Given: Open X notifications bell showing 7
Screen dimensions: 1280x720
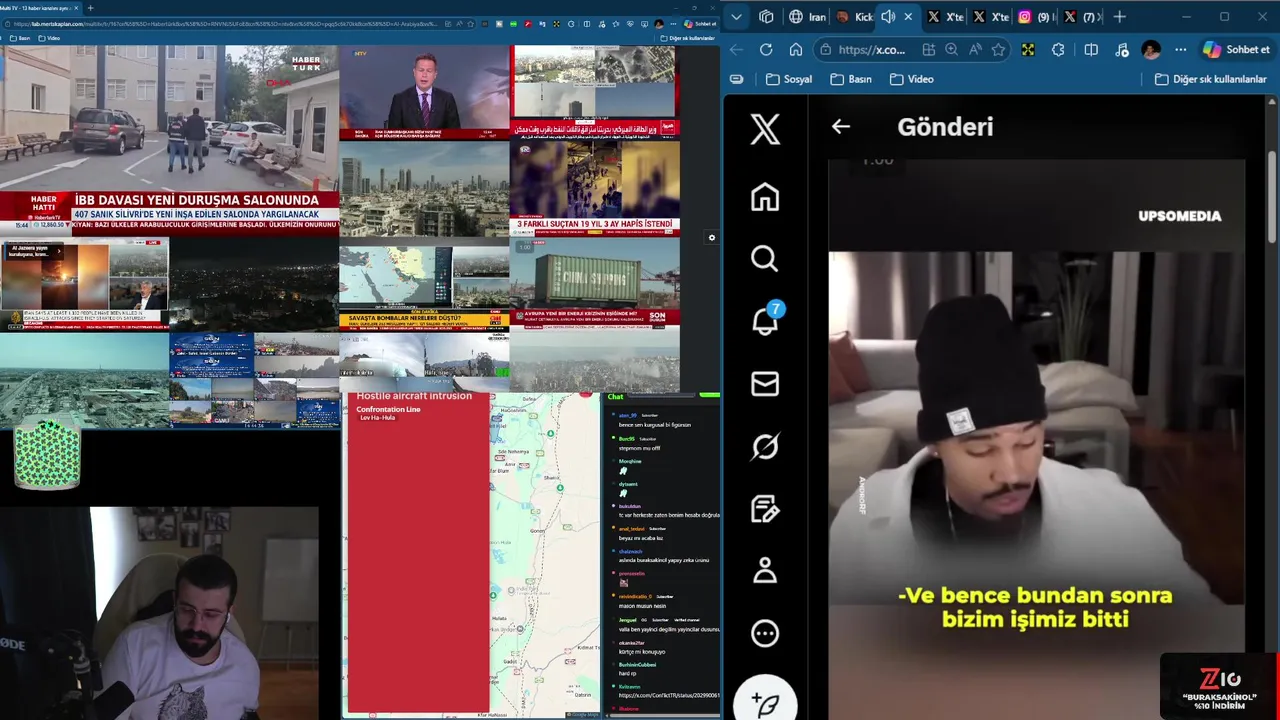Looking at the screenshot, I should 765,321.
